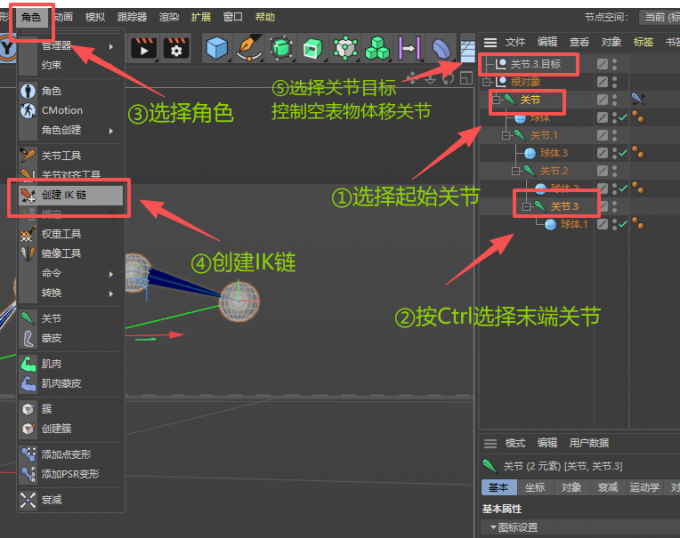The image size is (680, 538).
Task: Open Object Manager 文件 menu
Action: (x=515, y=42)
